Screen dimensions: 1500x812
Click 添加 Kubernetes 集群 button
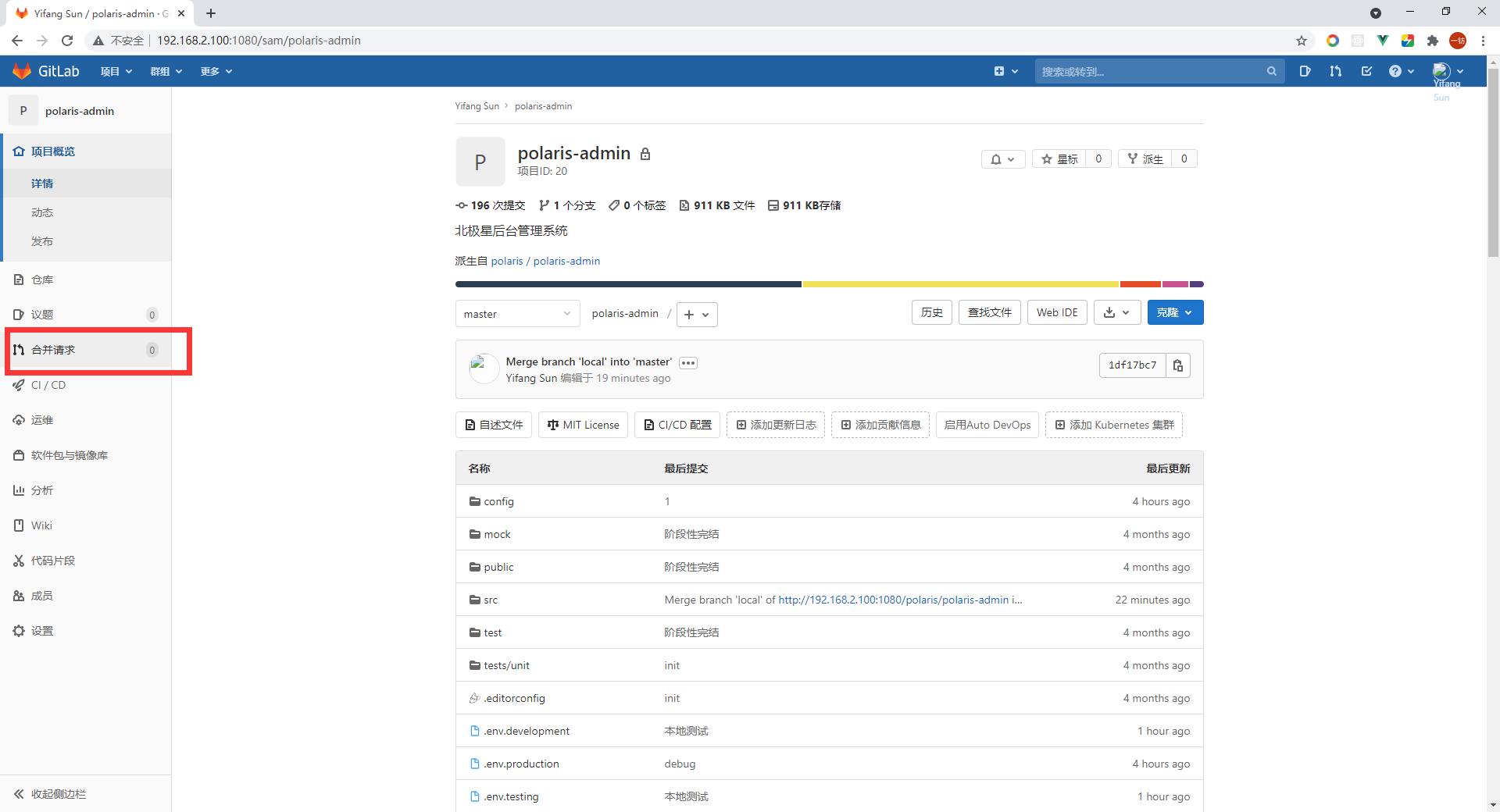pyautogui.click(x=1114, y=425)
